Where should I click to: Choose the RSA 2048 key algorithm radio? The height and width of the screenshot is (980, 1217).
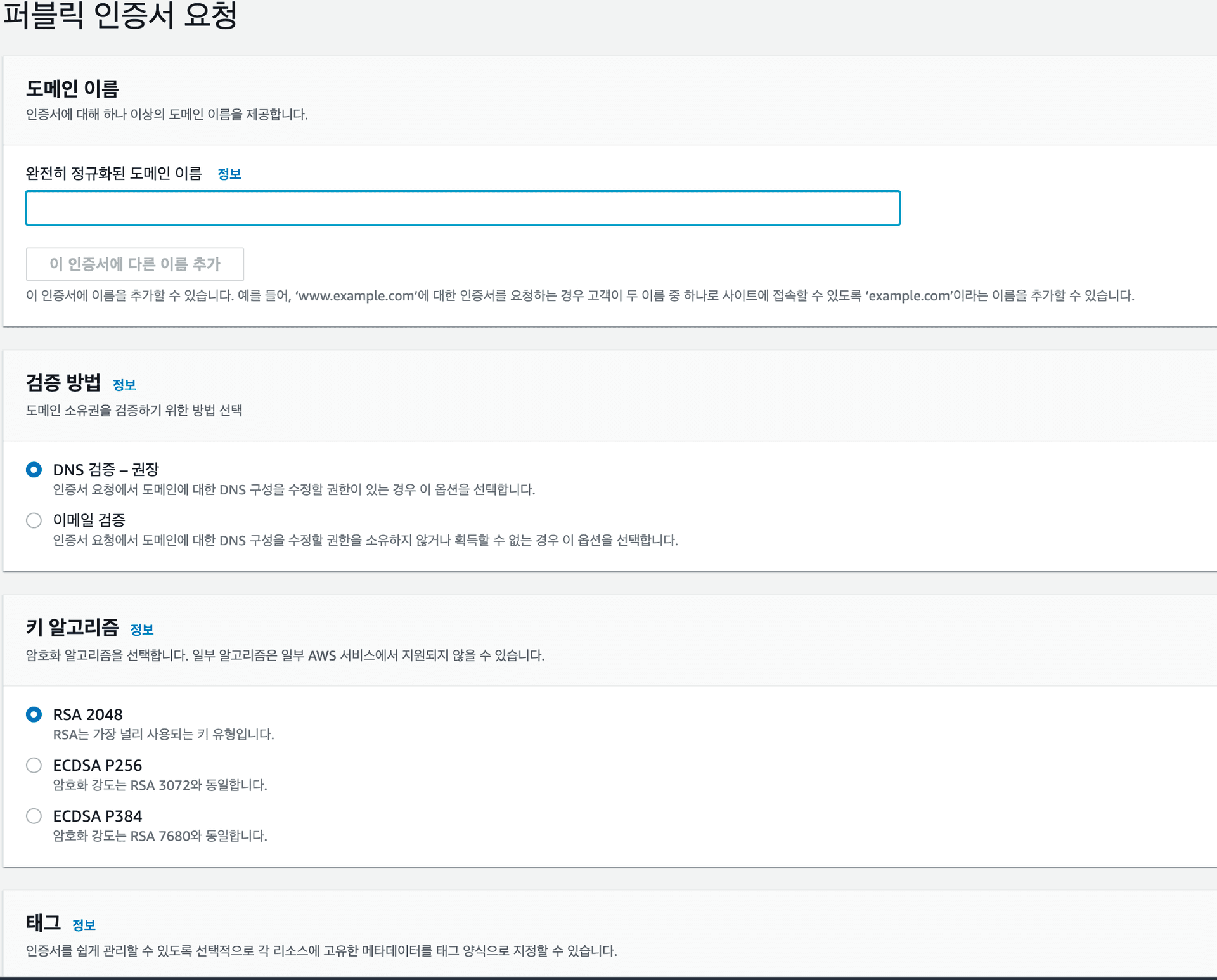click(34, 714)
